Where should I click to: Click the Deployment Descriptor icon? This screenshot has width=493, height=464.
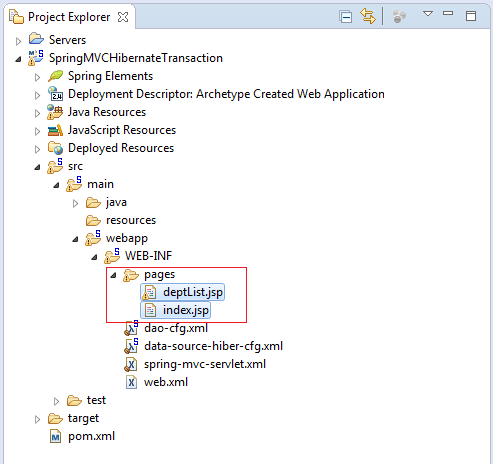pyautogui.click(x=55, y=94)
